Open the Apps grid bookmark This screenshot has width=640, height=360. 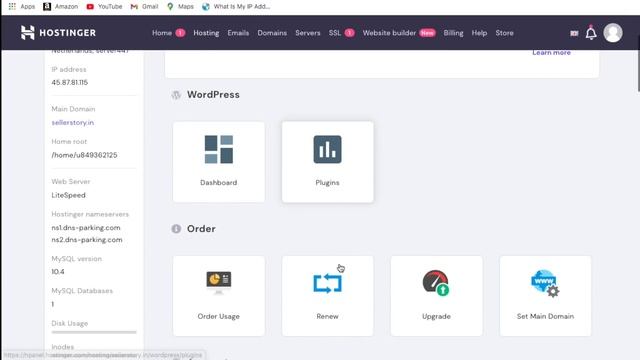point(21,7)
